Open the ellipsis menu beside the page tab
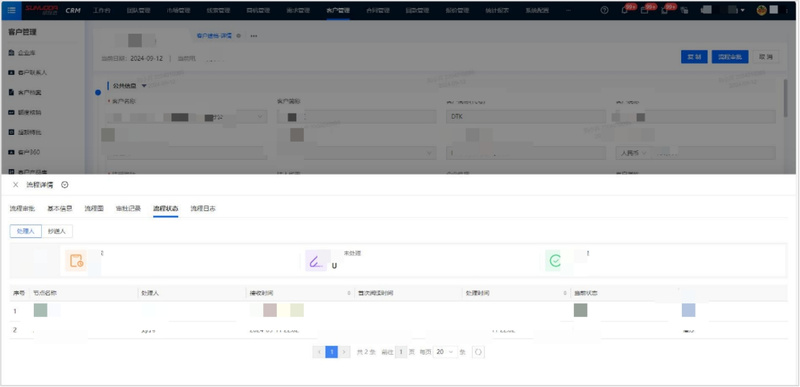This screenshot has height=387, width=800. click(x=254, y=36)
